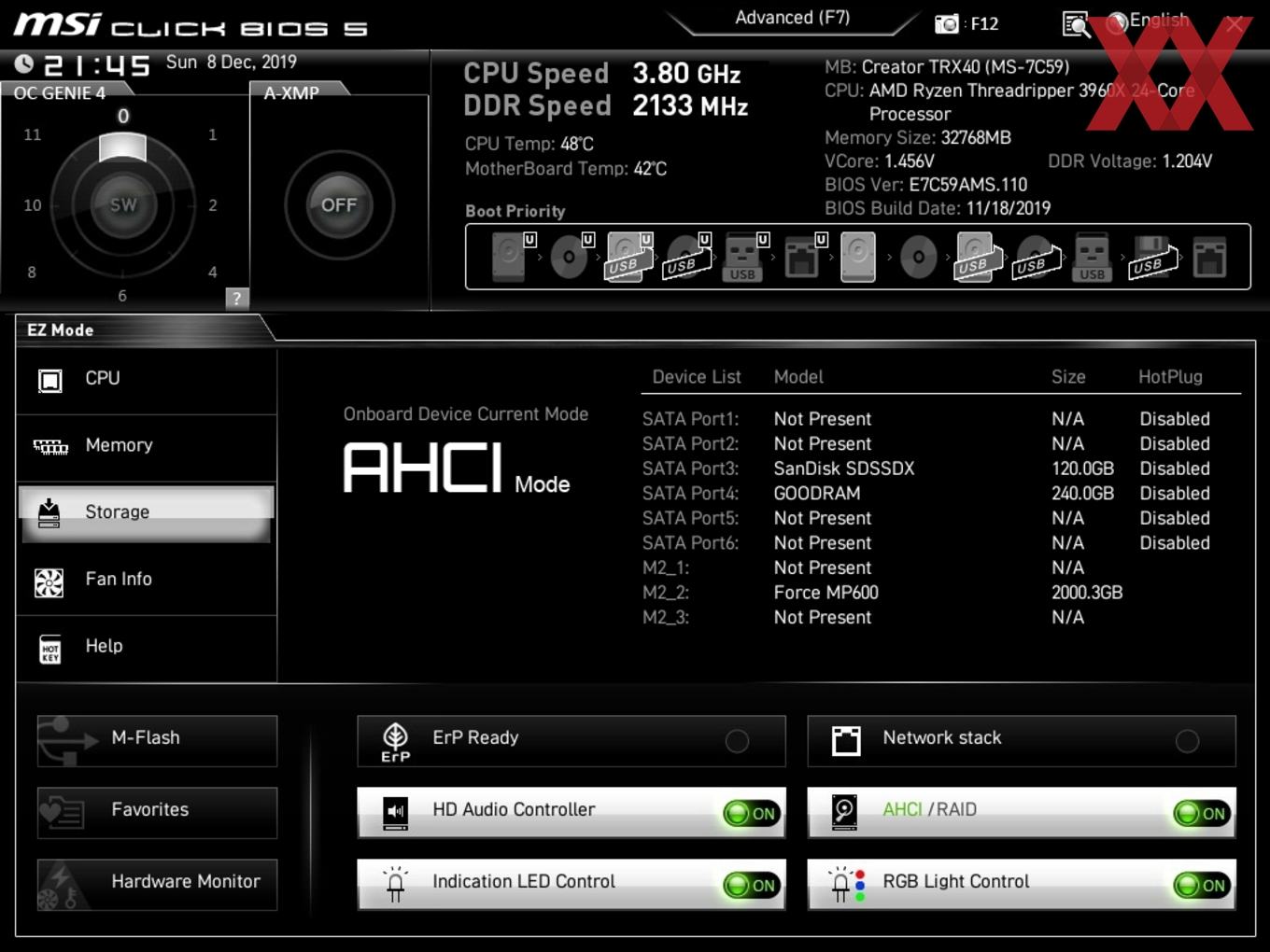Select the USB floppy boot device icon
1270x952 pixels.
1153,257
